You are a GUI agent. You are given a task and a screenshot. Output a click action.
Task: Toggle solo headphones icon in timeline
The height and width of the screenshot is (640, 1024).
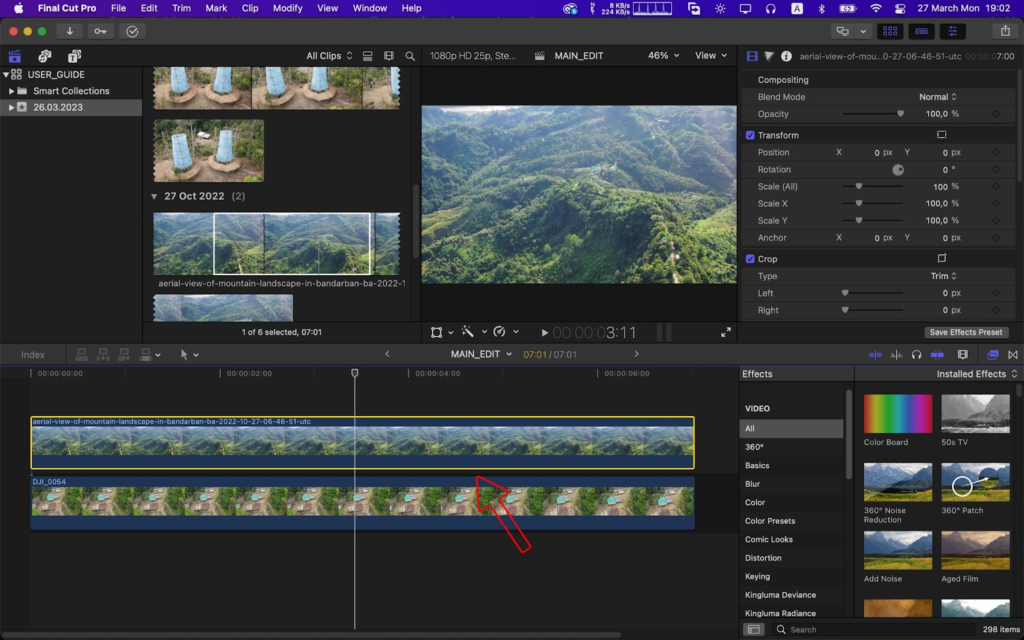[916, 355]
